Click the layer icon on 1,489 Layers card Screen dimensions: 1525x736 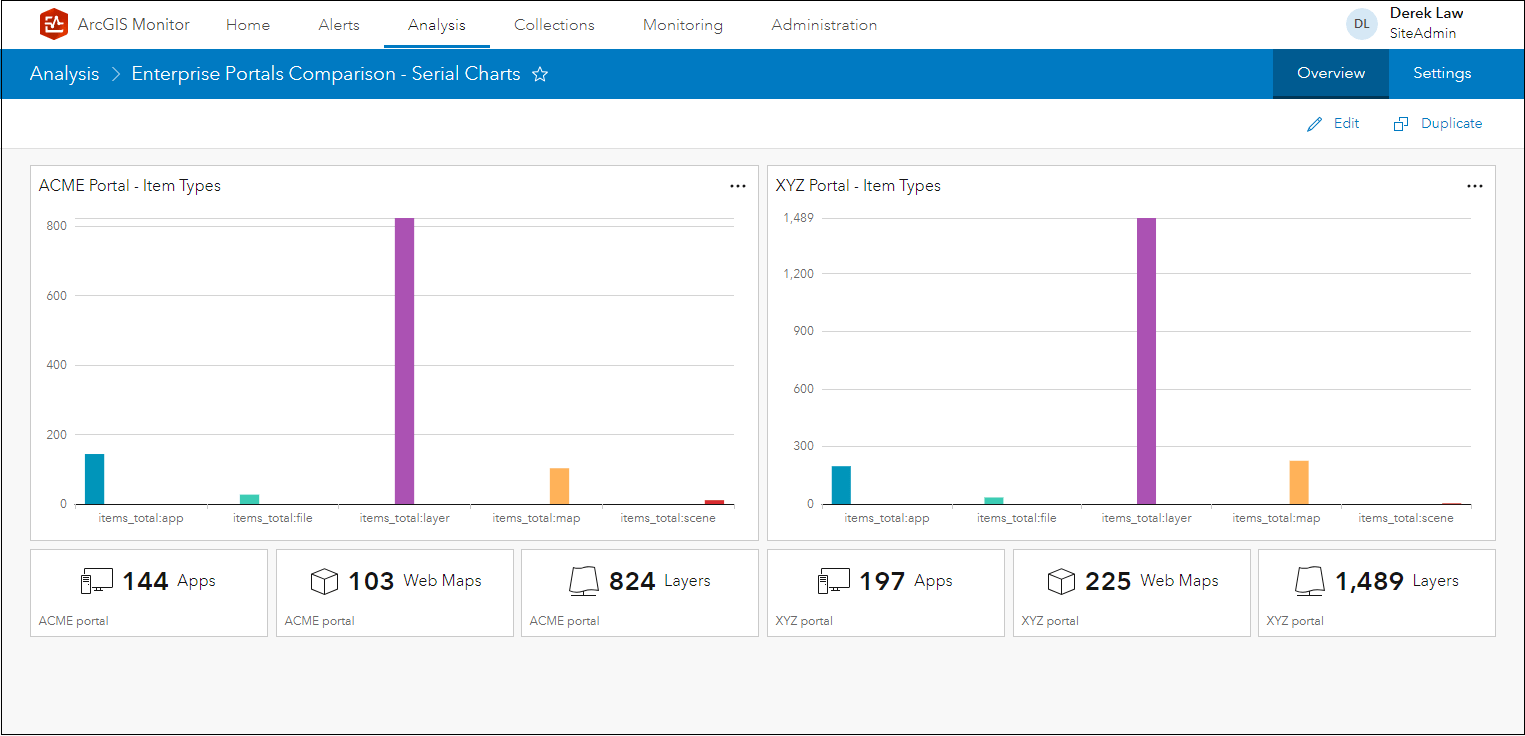click(1310, 581)
